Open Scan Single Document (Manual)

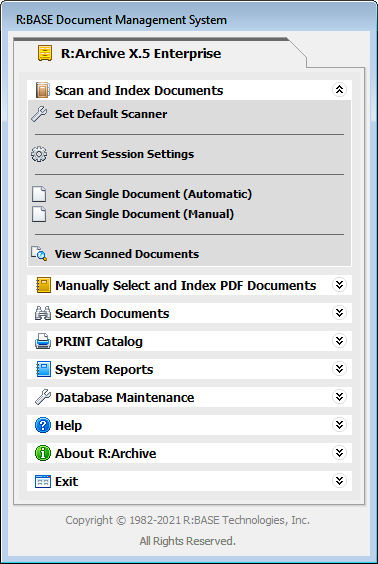[144, 214]
